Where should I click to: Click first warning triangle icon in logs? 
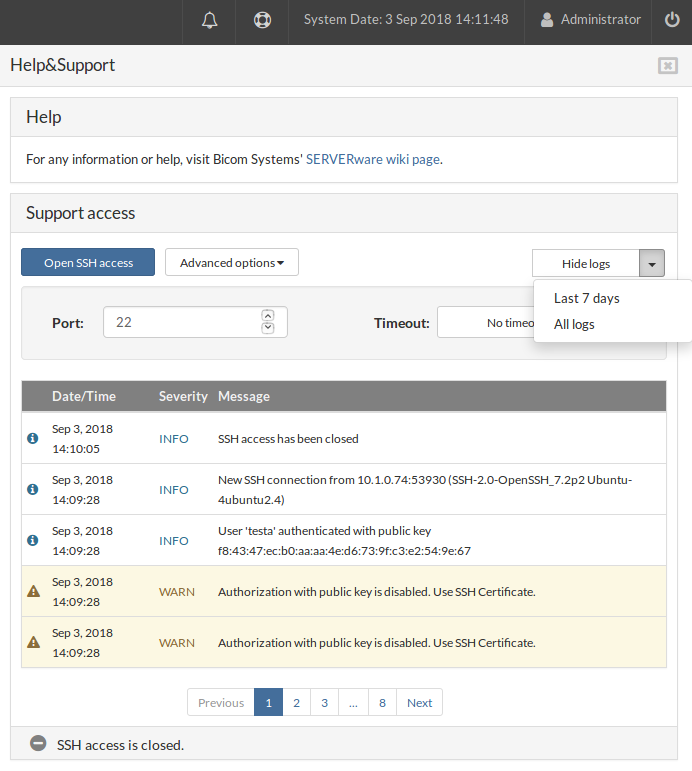point(33,591)
